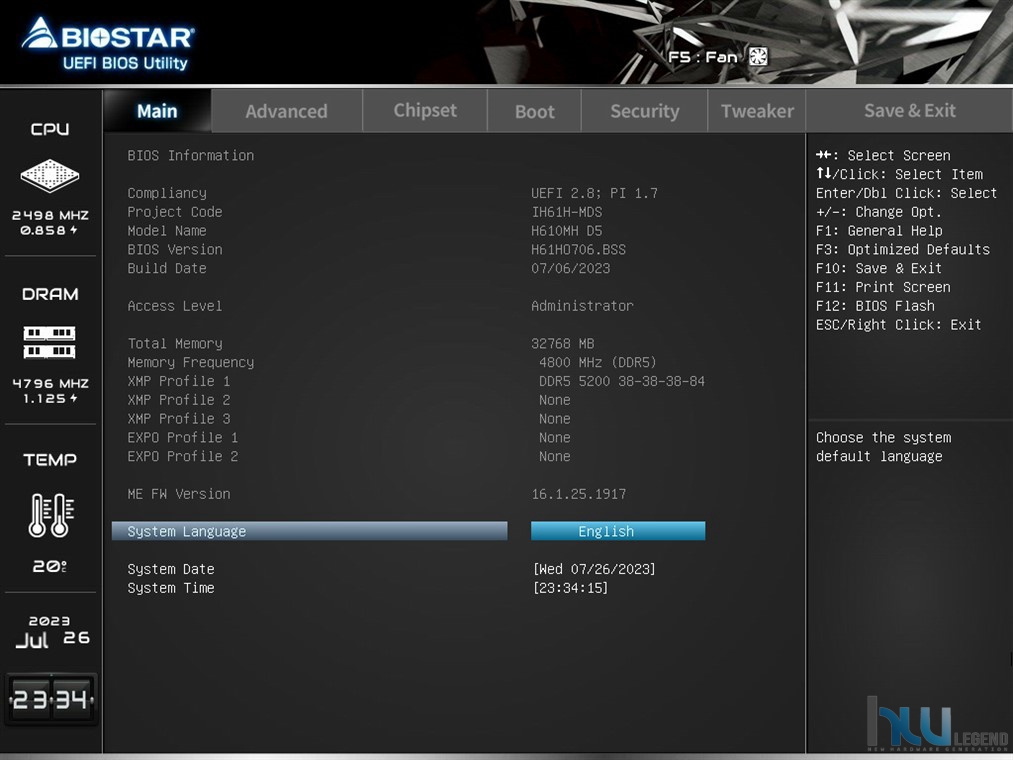Screen dimensions: 1013x760
Task: Click the Access Level label
Action: point(174,305)
